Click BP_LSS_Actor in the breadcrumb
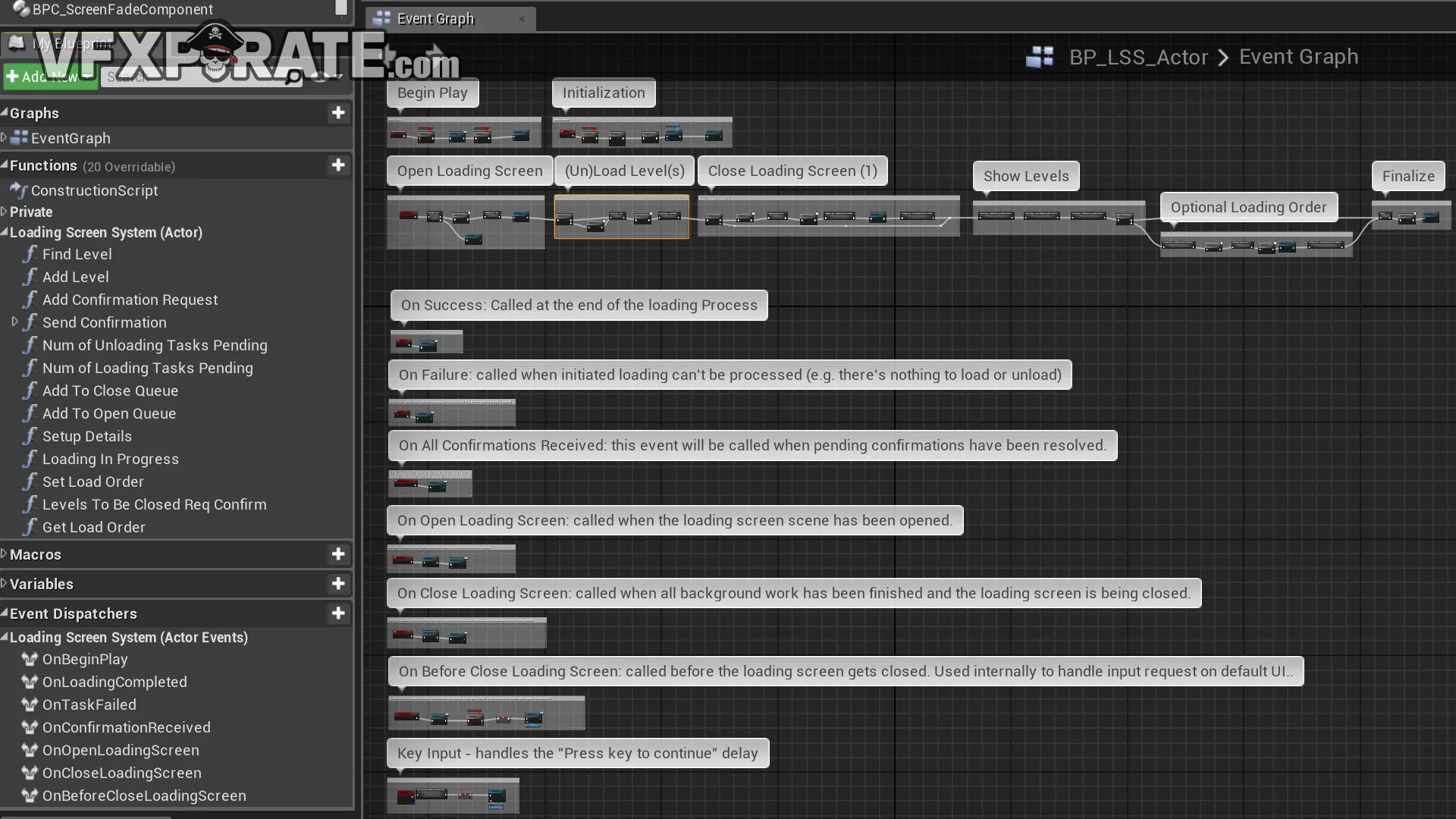This screenshot has width=1456, height=819. [x=1138, y=57]
